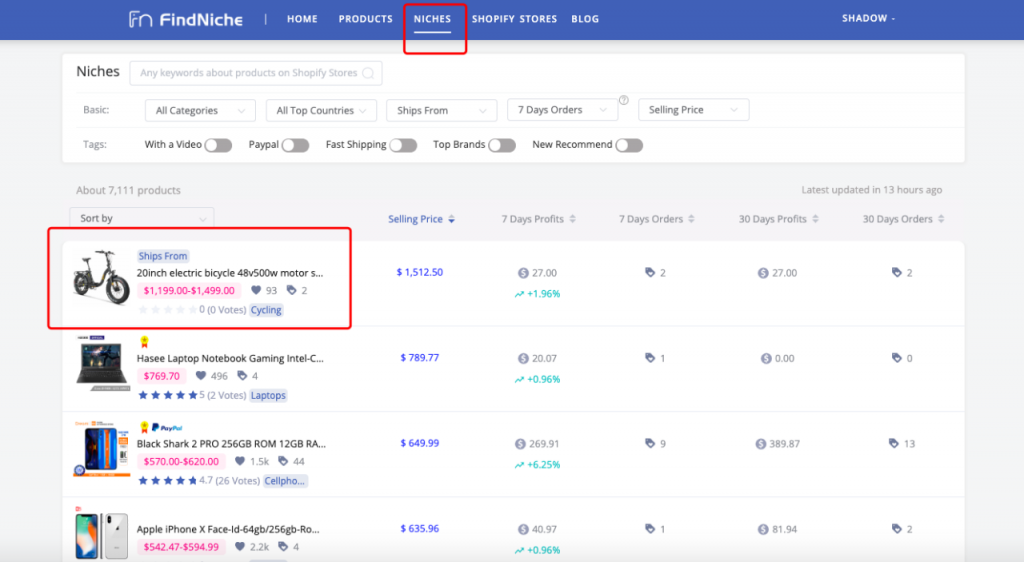This screenshot has width=1024, height=562.
Task: Open the SHOPIFY STORES nav item
Action: pyautogui.click(x=515, y=19)
